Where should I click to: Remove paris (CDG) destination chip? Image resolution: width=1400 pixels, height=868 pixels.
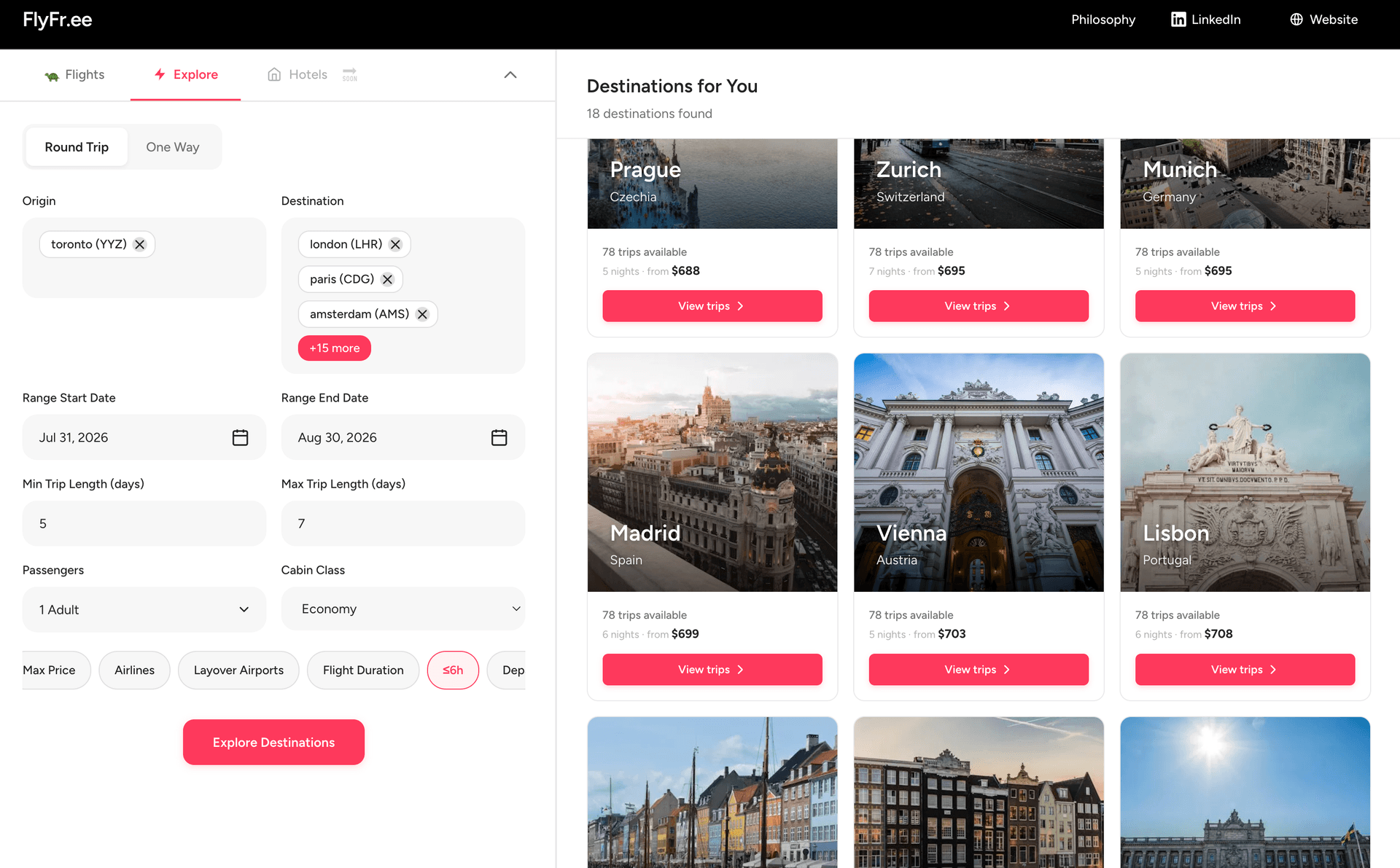(387, 279)
